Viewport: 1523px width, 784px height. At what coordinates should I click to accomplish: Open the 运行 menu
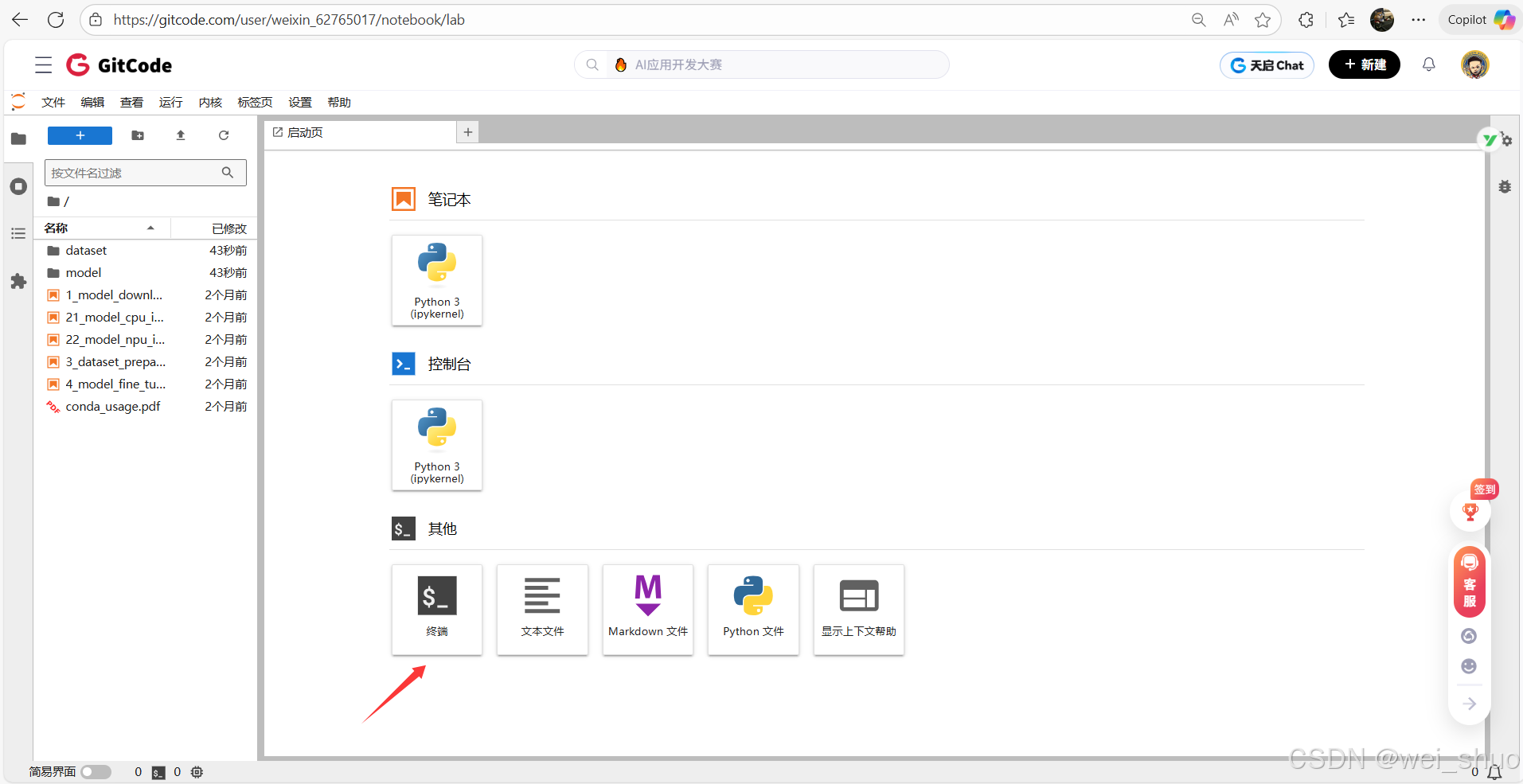170,102
